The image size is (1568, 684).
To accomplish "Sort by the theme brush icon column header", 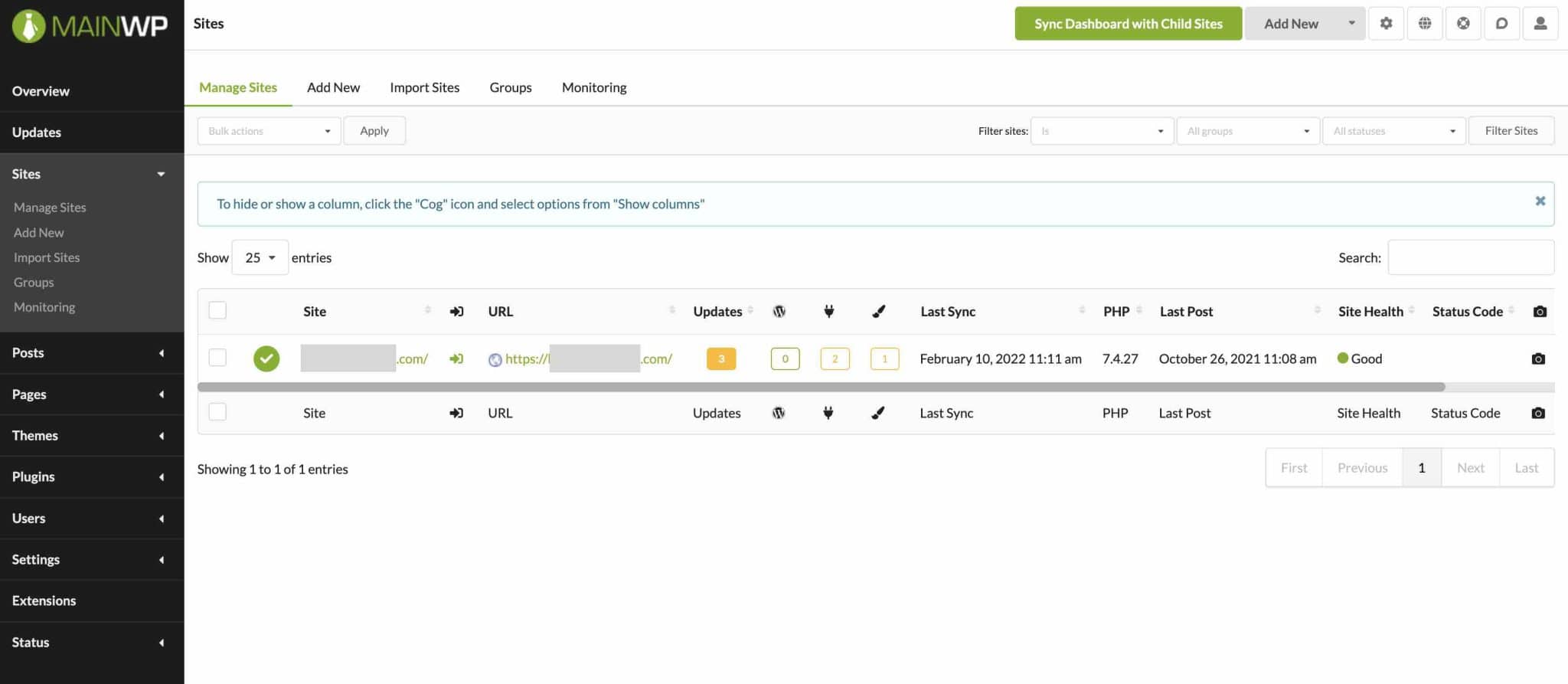I will coord(879,311).
